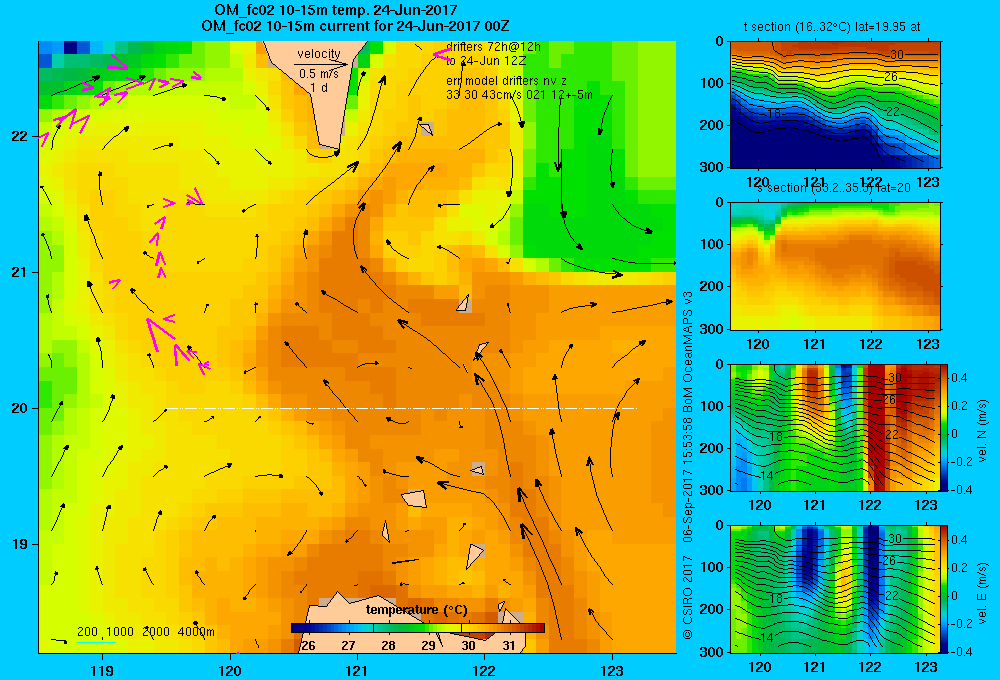Click longitude label '119' on main map axis
Image resolution: width=1000 pixels, height=680 pixels.
(102, 670)
